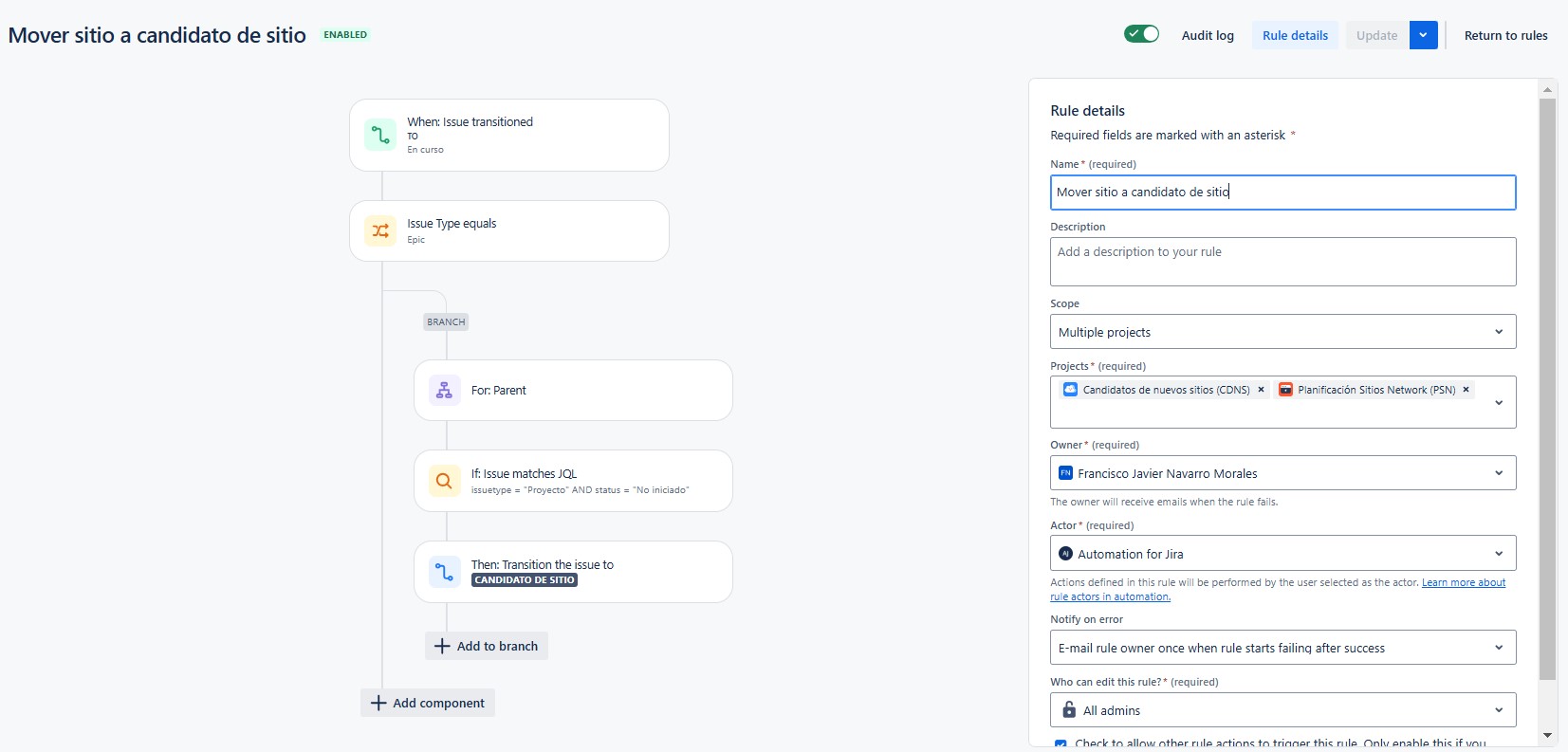Select the Rule details tab
This screenshot has height=752, width=1568.
tap(1295, 35)
